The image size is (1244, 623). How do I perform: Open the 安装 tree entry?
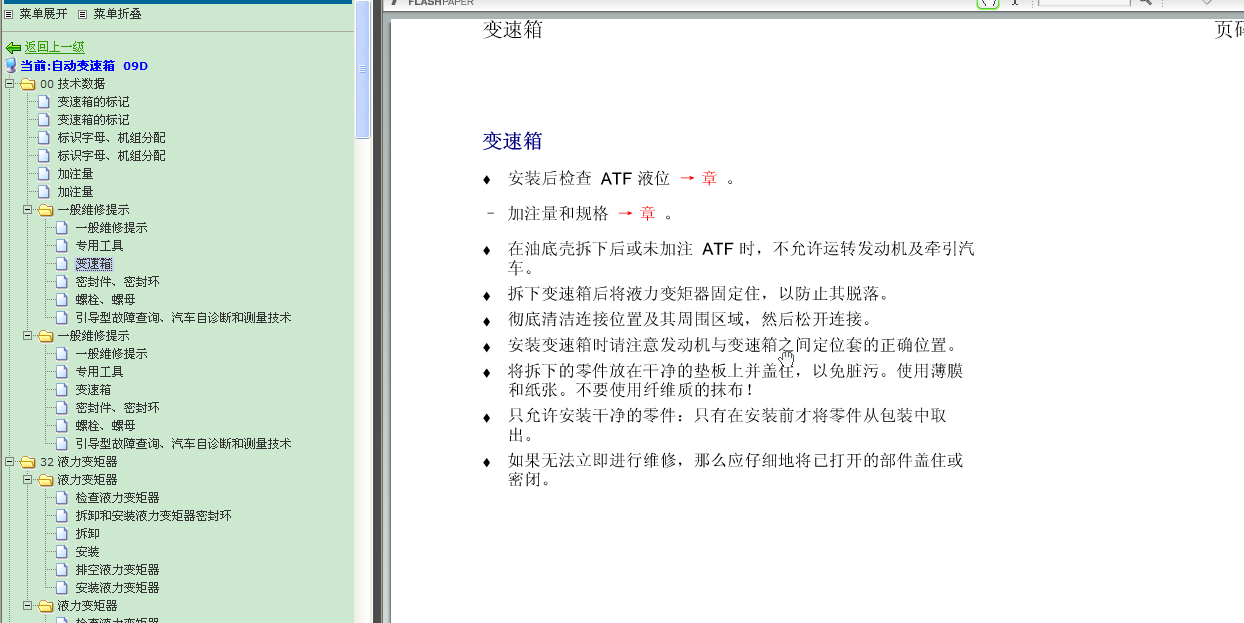[x=87, y=552]
